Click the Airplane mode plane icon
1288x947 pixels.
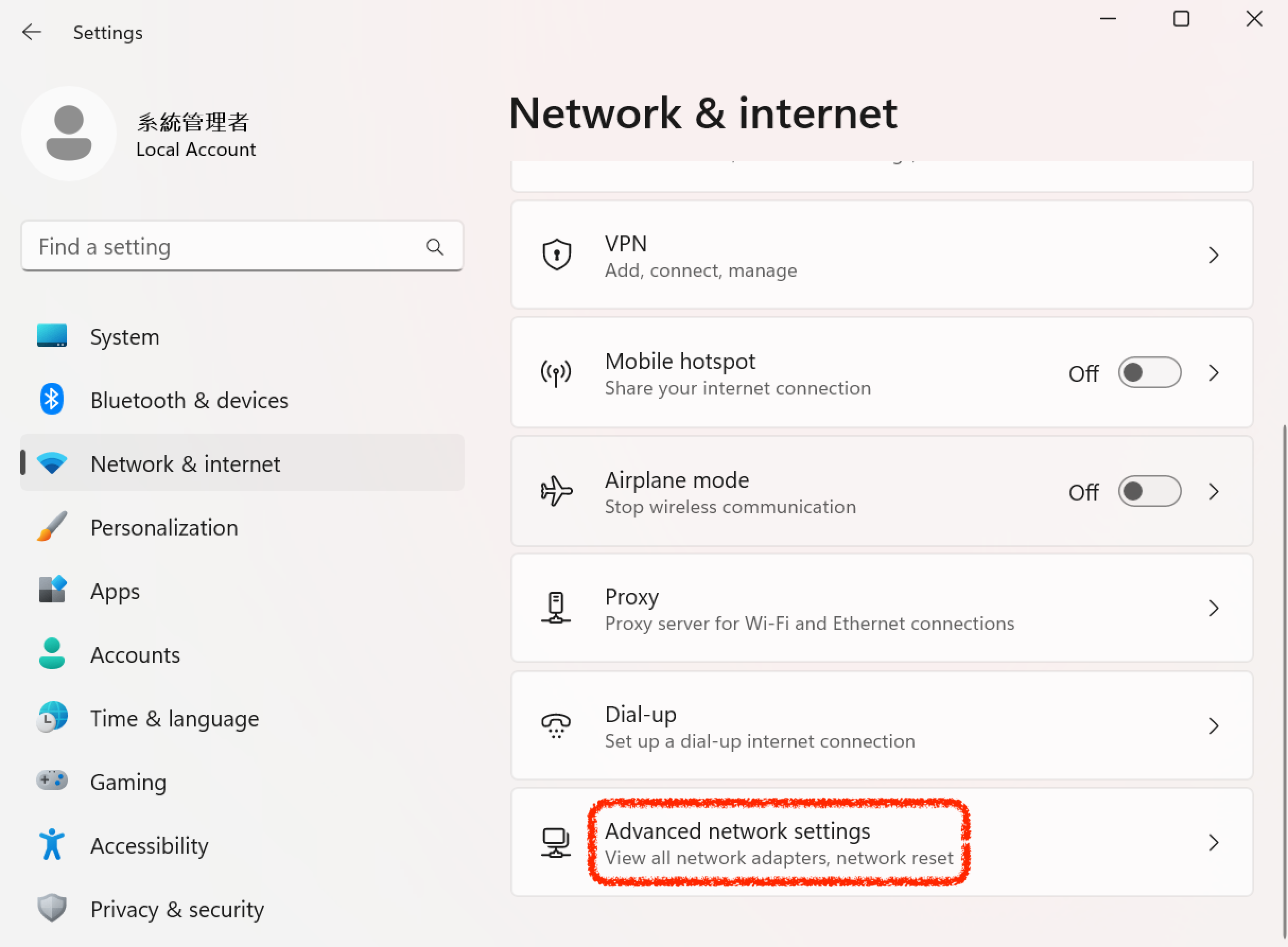[x=556, y=492]
